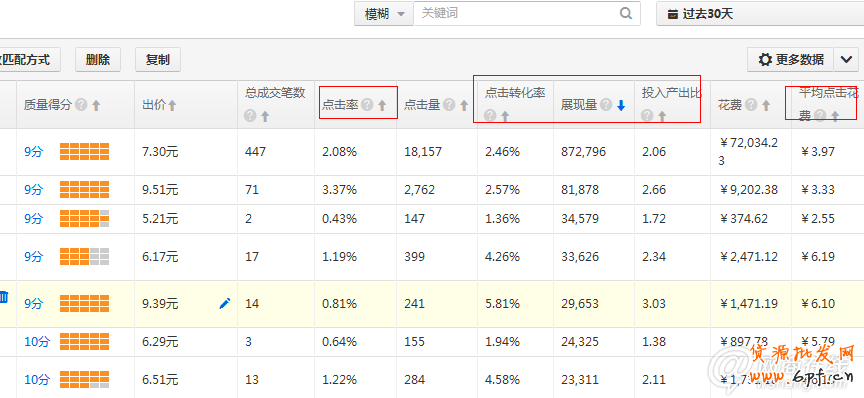Image resolution: width=864 pixels, height=398 pixels.
Task: Open 10分 score in the 6.29元 row
Action: coord(37,342)
